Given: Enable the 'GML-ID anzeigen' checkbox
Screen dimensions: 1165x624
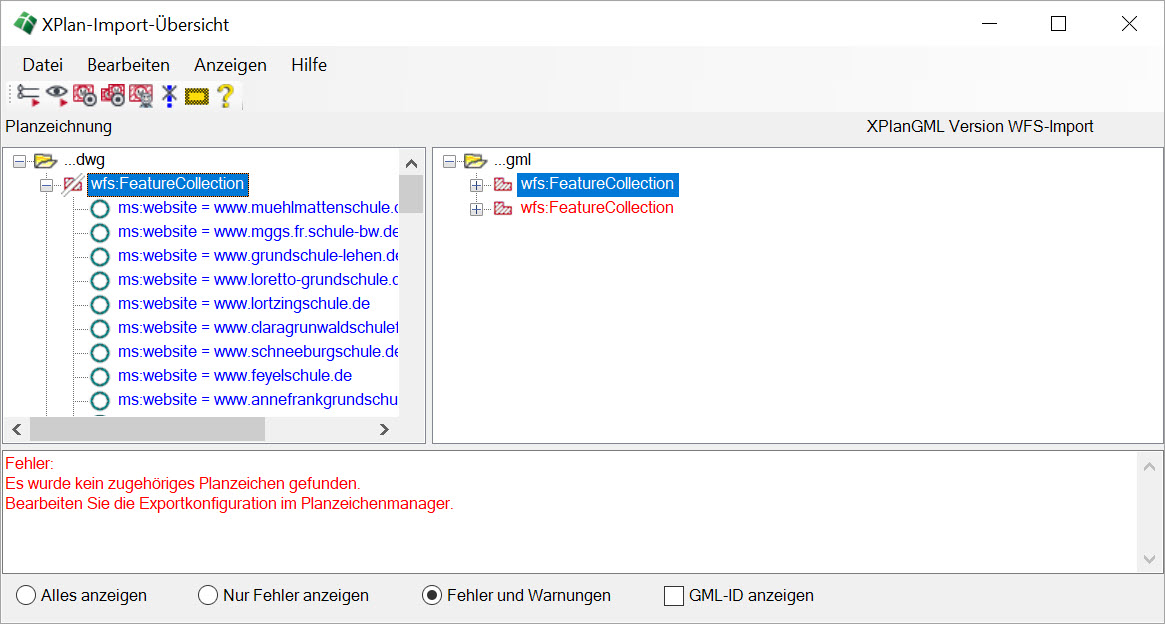Looking at the screenshot, I should coord(674,596).
